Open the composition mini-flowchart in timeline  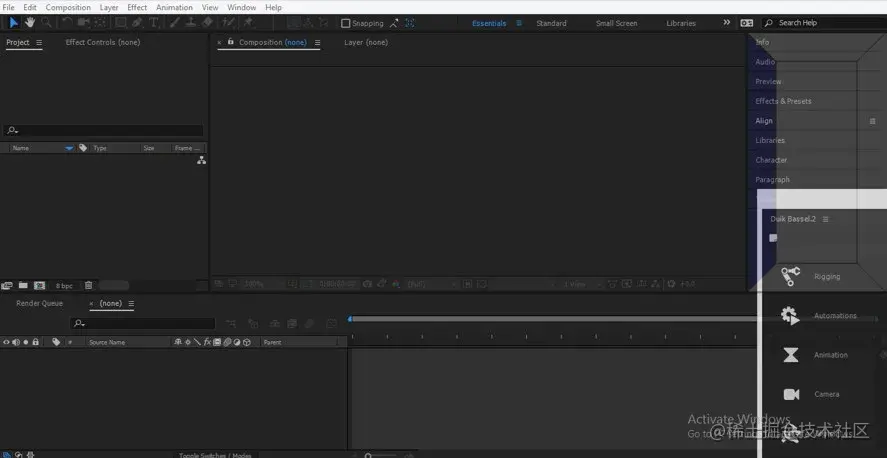pyautogui.click(x=231, y=323)
